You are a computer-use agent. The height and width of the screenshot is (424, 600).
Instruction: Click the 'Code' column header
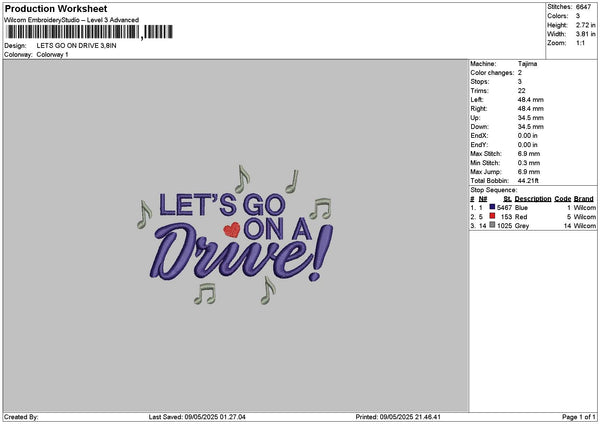click(562, 199)
